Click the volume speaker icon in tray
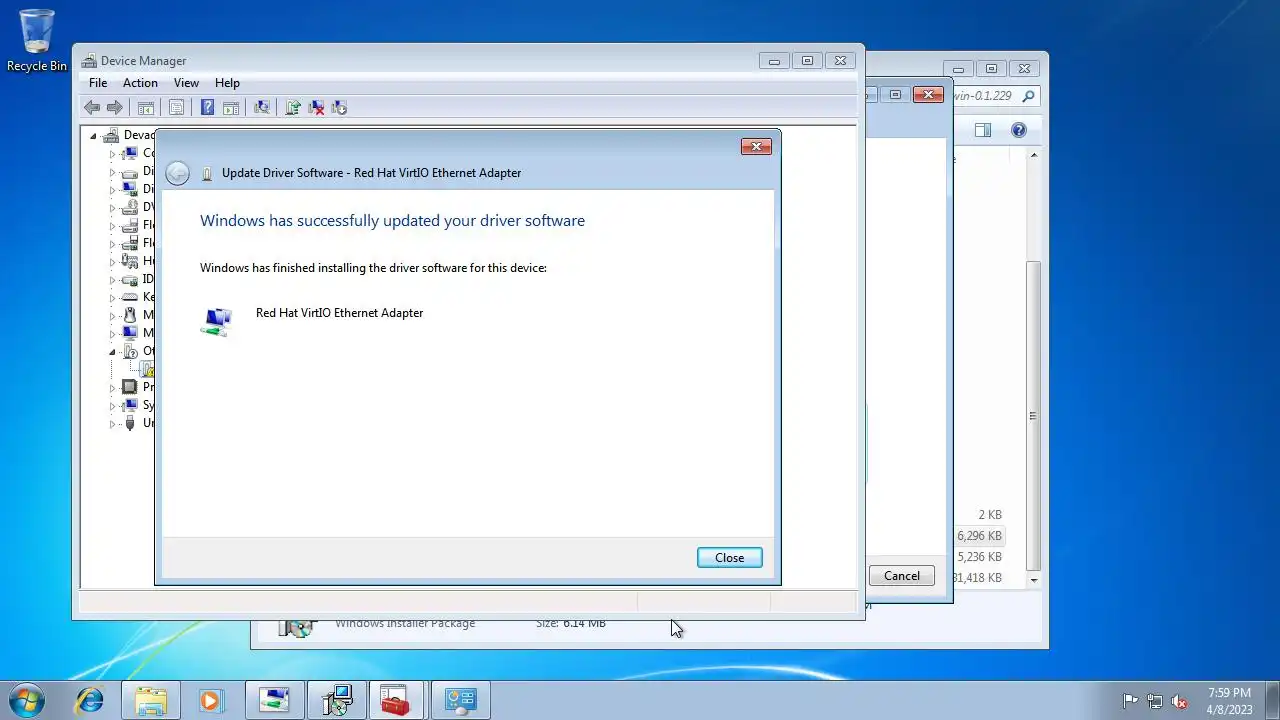Screen dimensions: 1280x720 [x=1179, y=701]
